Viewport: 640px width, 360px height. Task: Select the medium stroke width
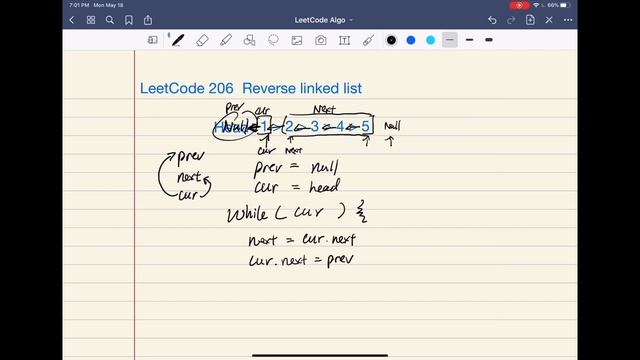(469, 40)
